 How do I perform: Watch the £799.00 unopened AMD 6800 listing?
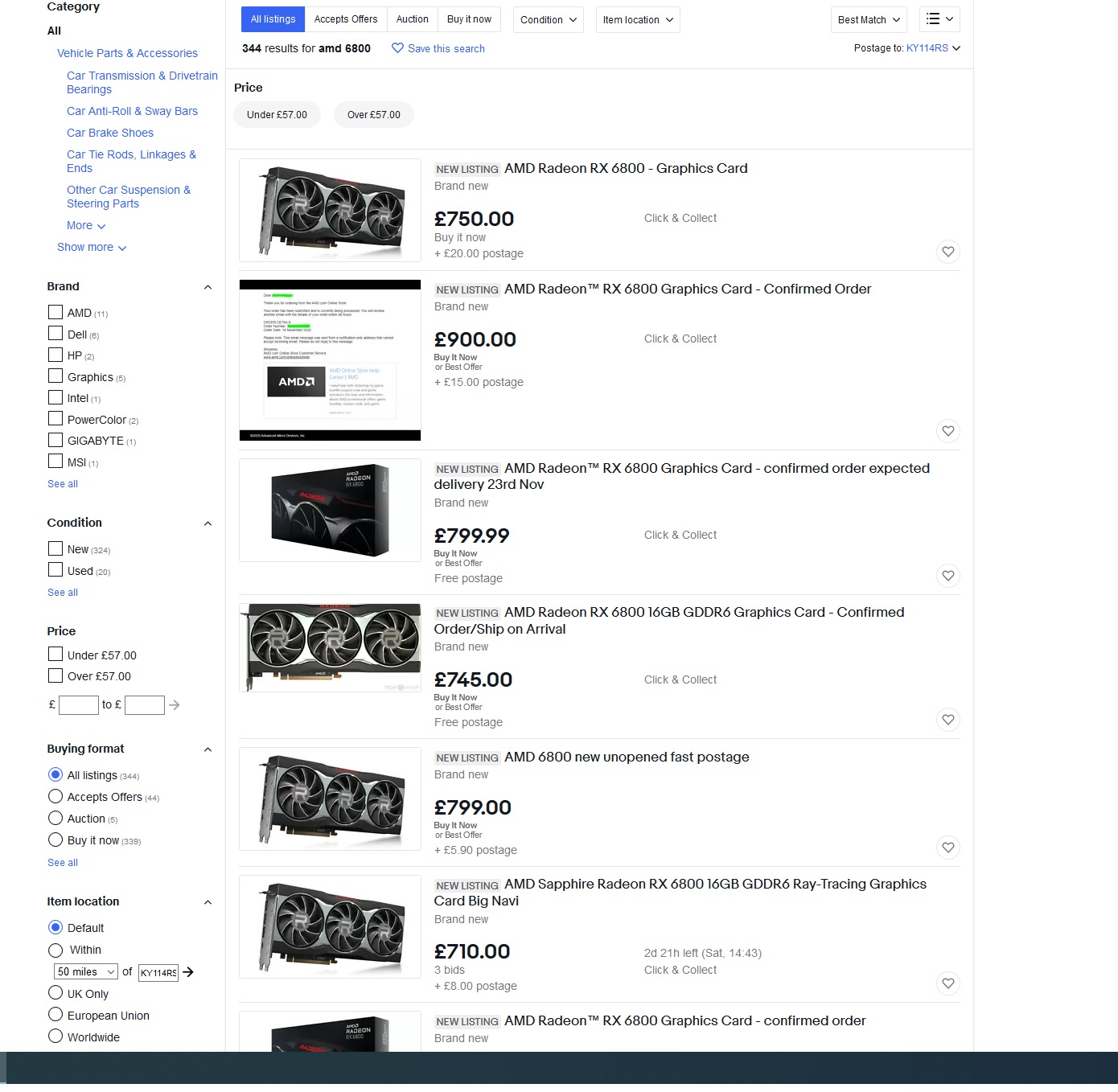(x=948, y=848)
